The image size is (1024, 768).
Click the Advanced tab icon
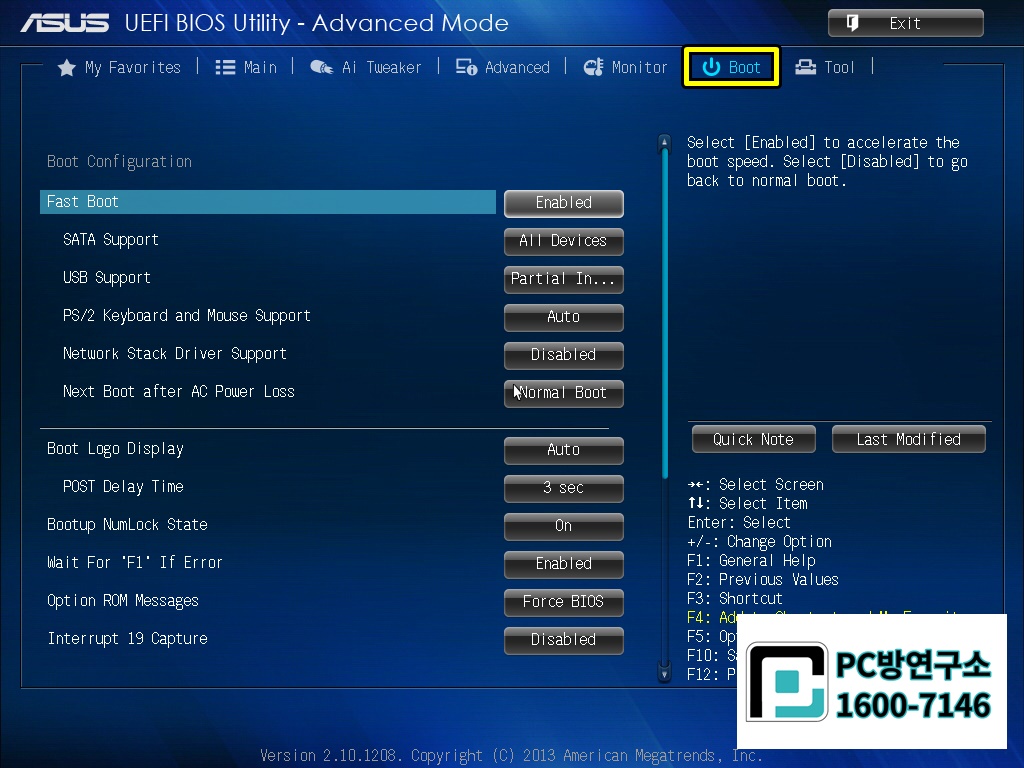click(x=466, y=67)
